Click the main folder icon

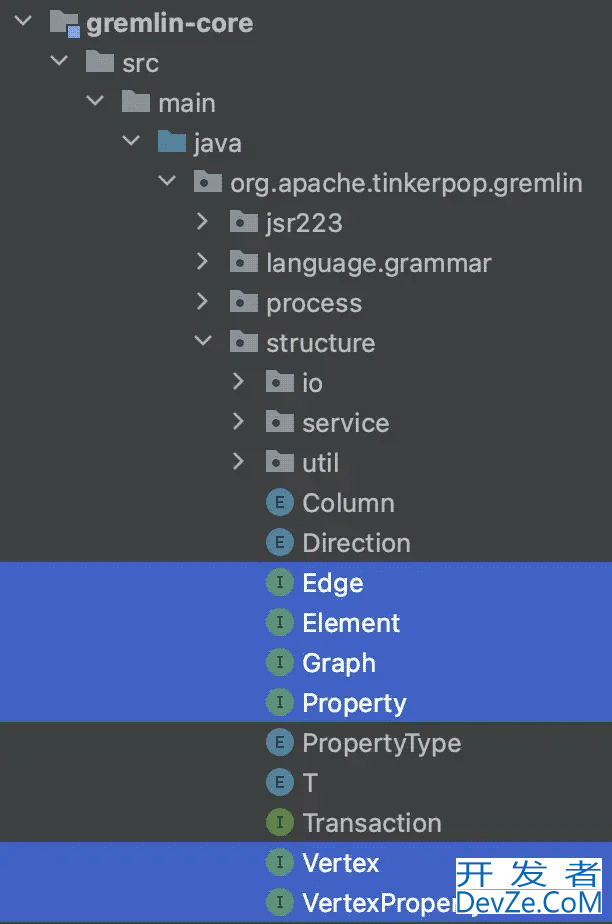click(x=136, y=101)
